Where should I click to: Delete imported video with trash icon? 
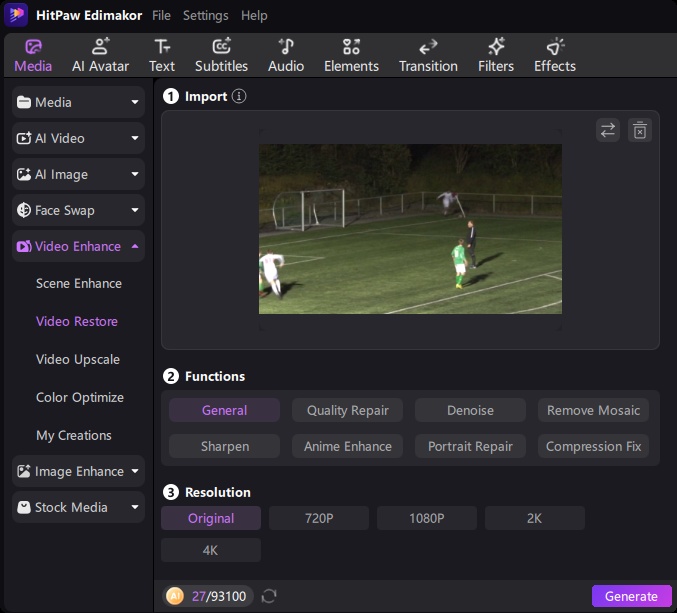click(640, 130)
